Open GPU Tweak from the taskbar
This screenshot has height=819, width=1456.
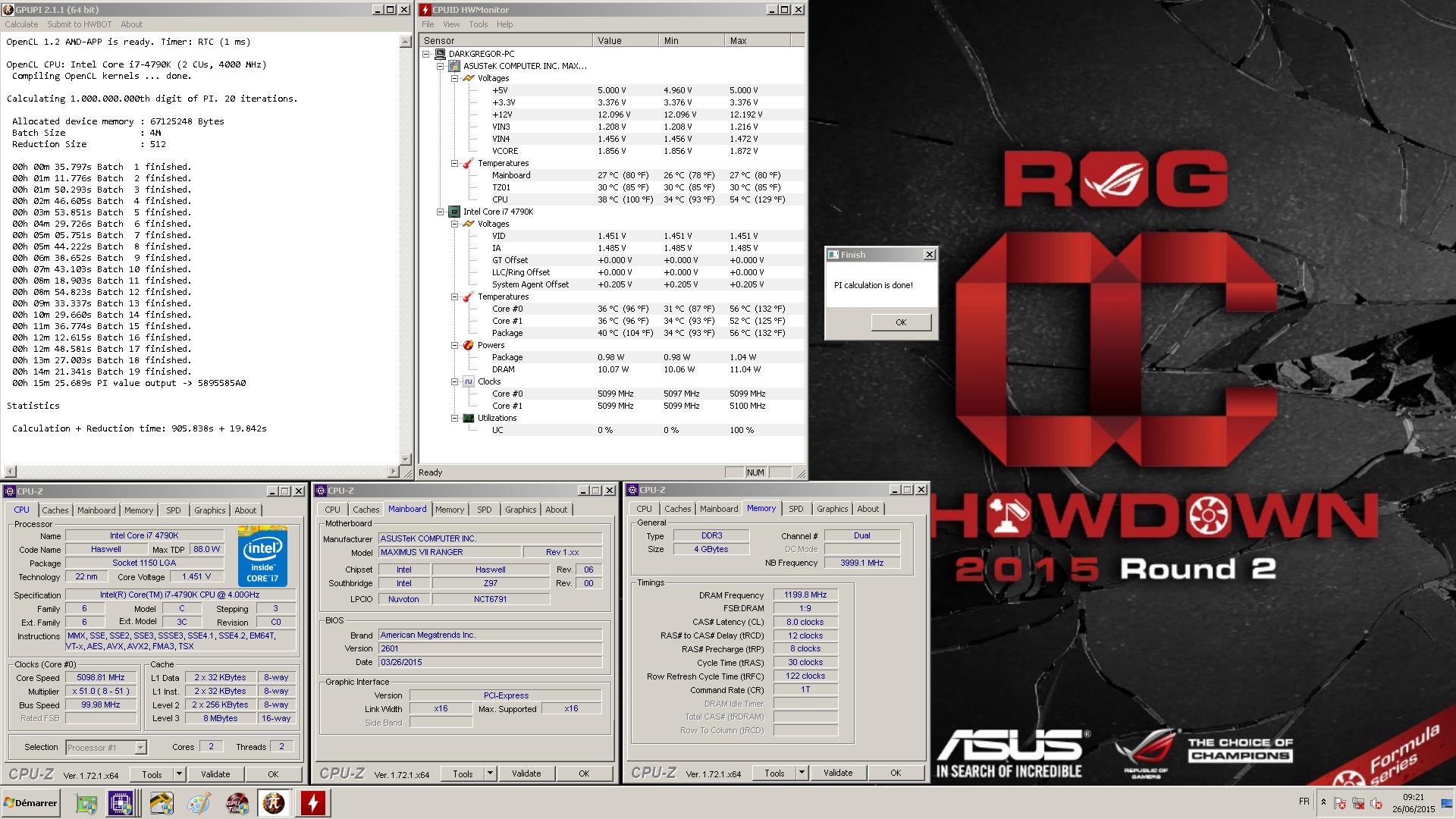click(x=237, y=803)
